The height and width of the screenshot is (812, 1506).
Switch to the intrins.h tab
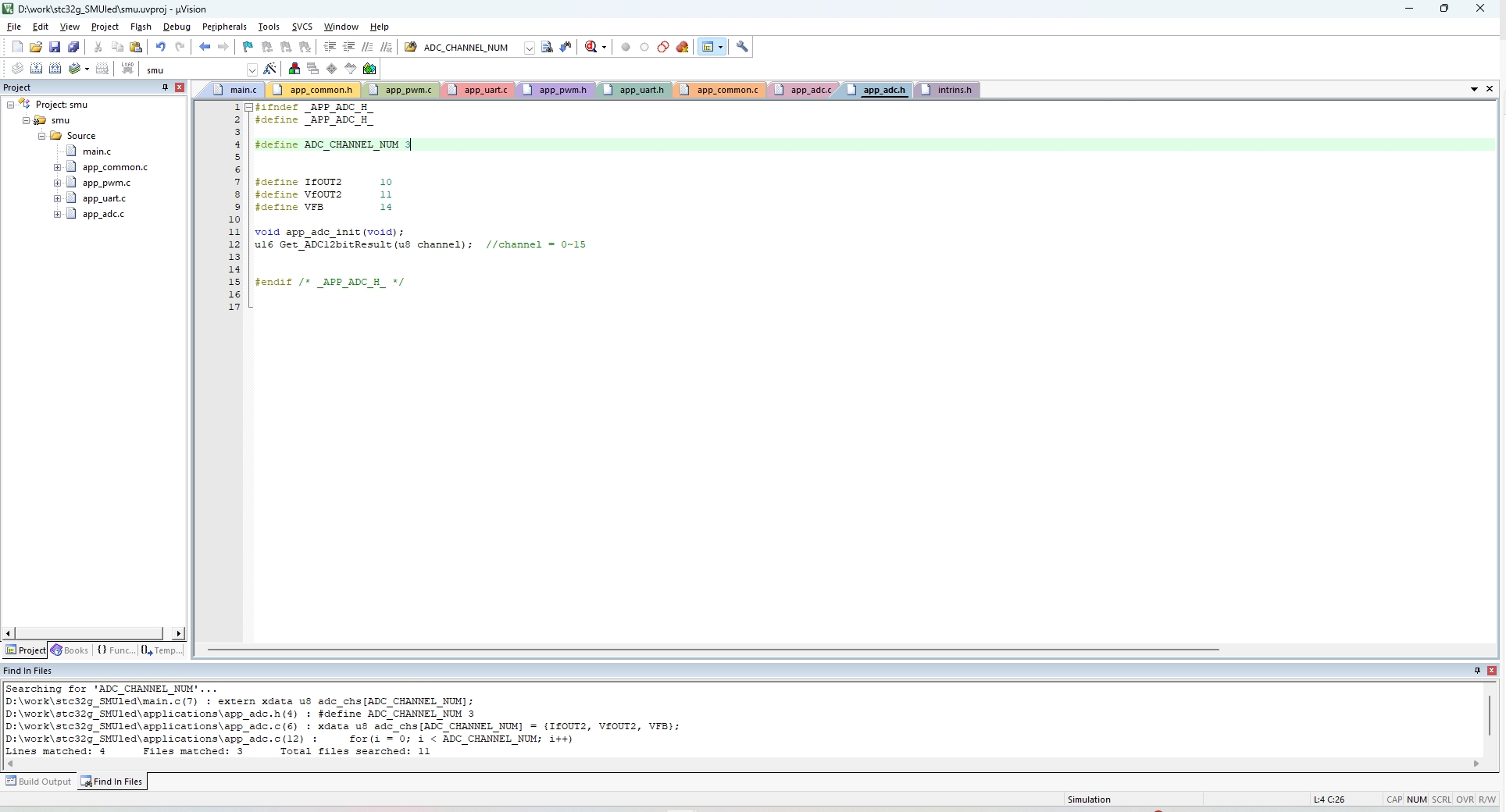coord(947,90)
